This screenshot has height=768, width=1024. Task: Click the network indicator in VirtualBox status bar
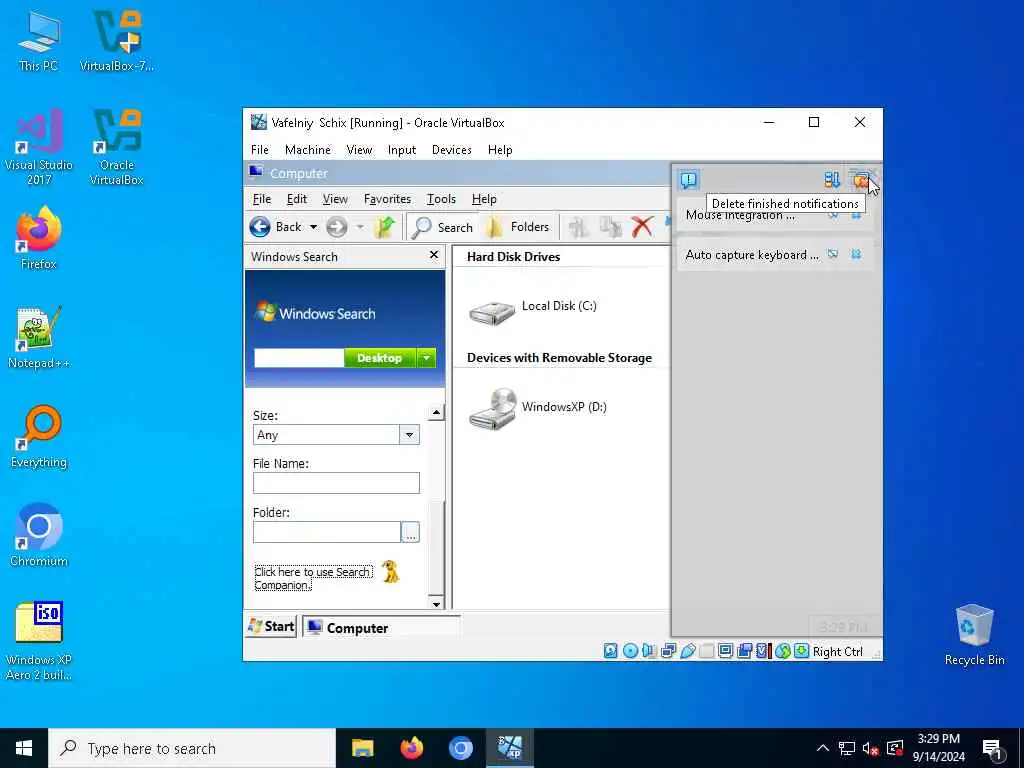coord(668,651)
